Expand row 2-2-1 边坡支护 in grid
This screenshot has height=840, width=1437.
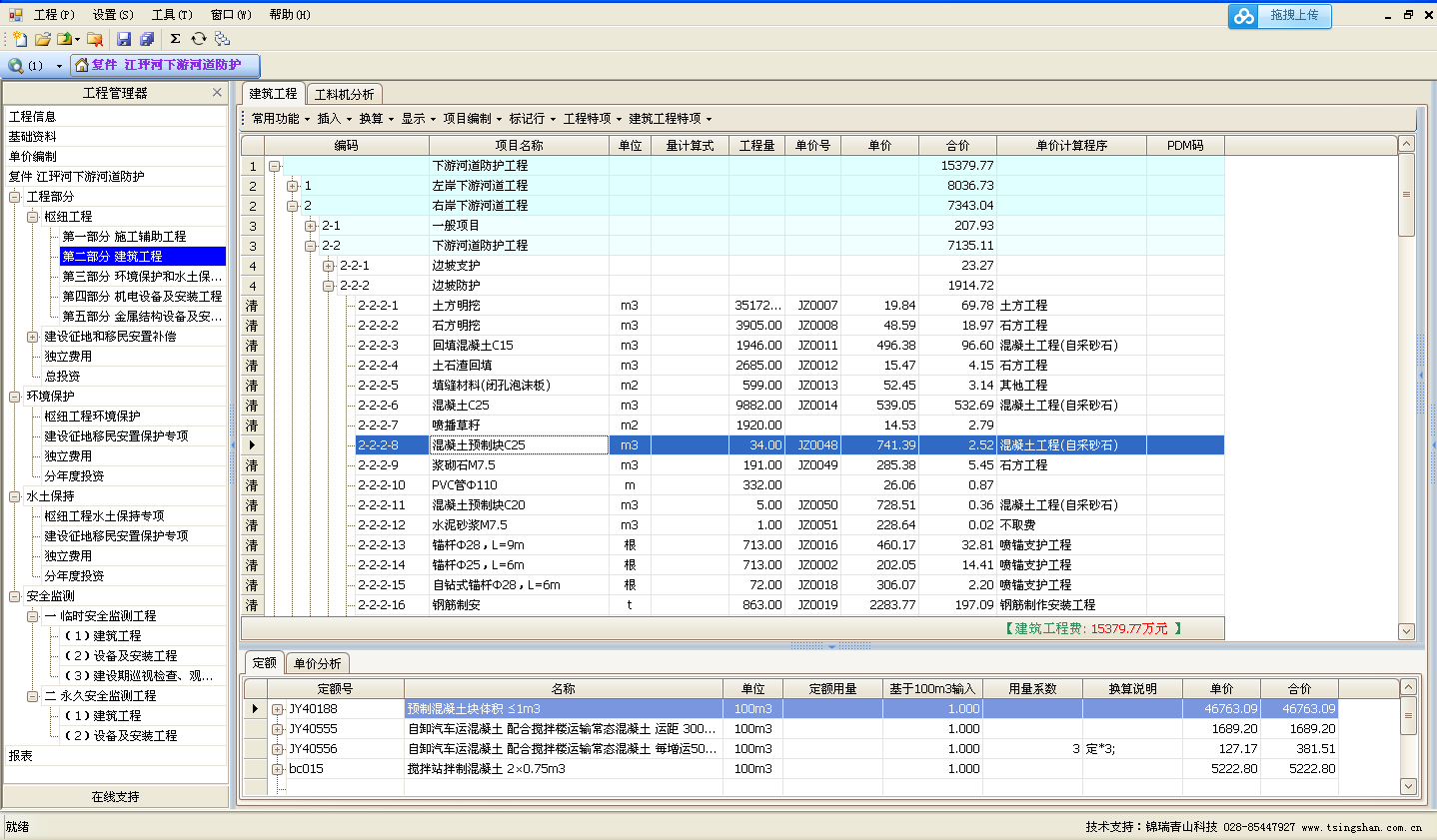tap(329, 266)
